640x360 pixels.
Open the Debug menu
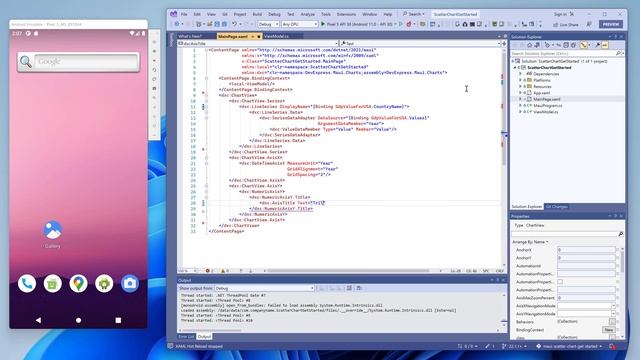274,14
